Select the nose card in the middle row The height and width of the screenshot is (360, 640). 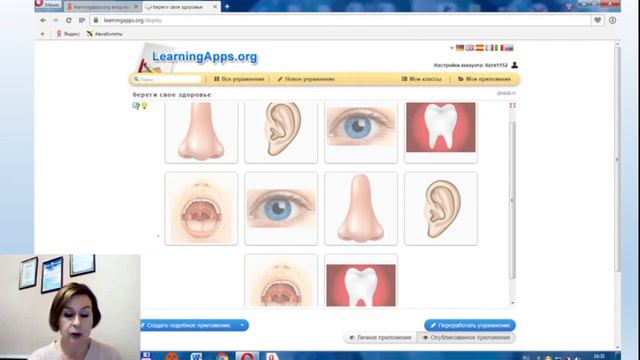coord(361,209)
